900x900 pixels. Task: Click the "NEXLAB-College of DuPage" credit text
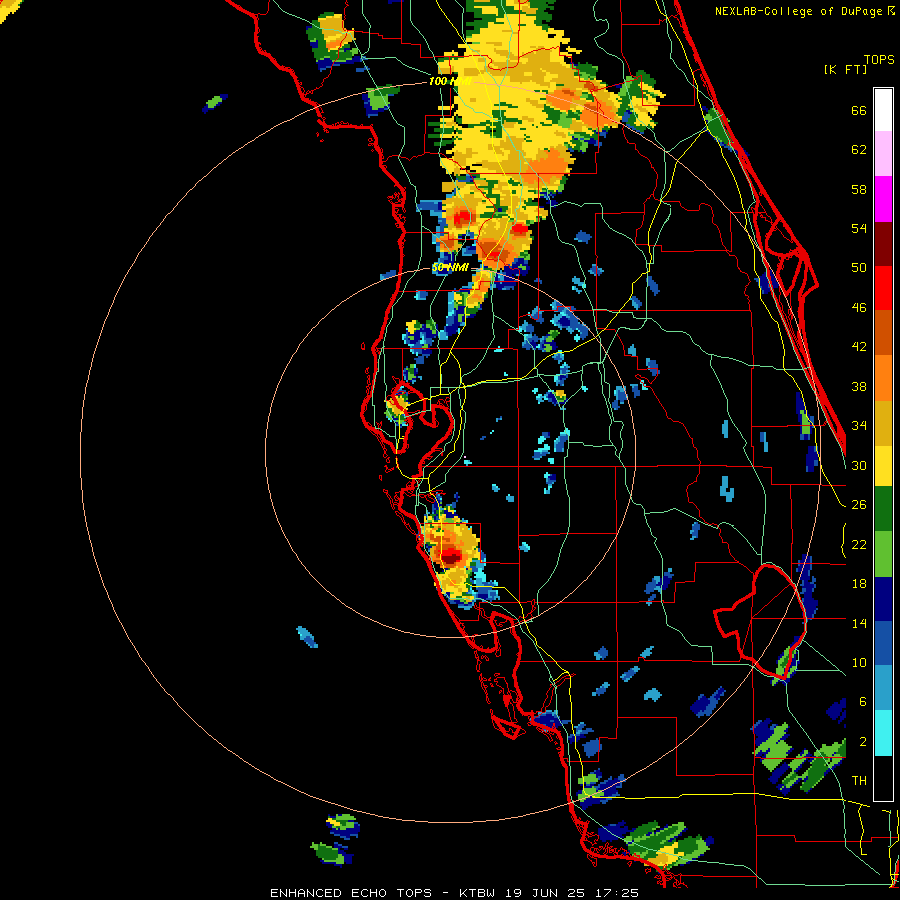798,11
